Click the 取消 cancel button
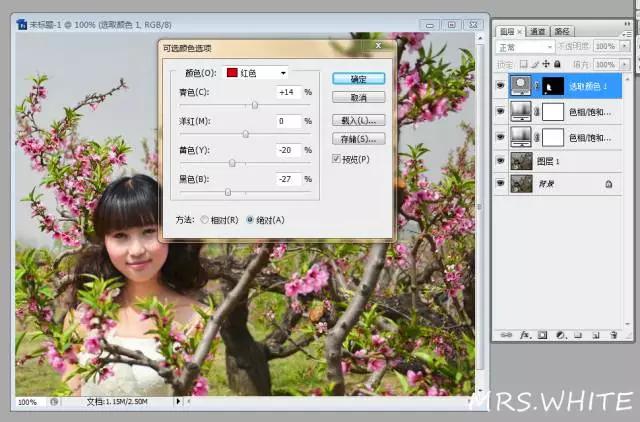Screen dimensions: 640x422 click(358, 98)
